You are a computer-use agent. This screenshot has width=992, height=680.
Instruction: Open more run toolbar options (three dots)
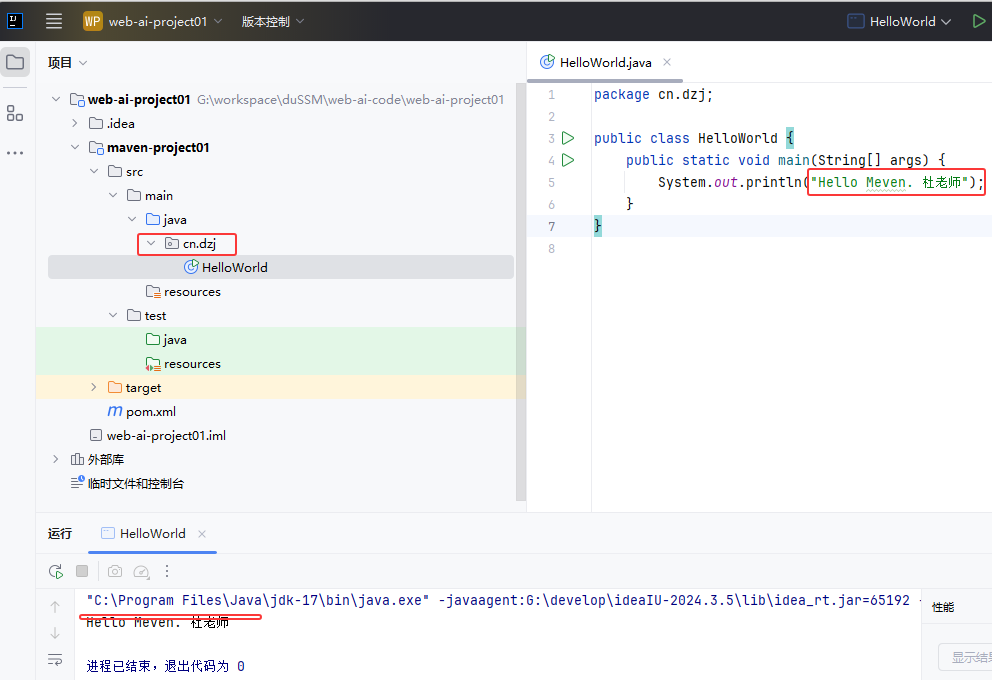coord(167,571)
